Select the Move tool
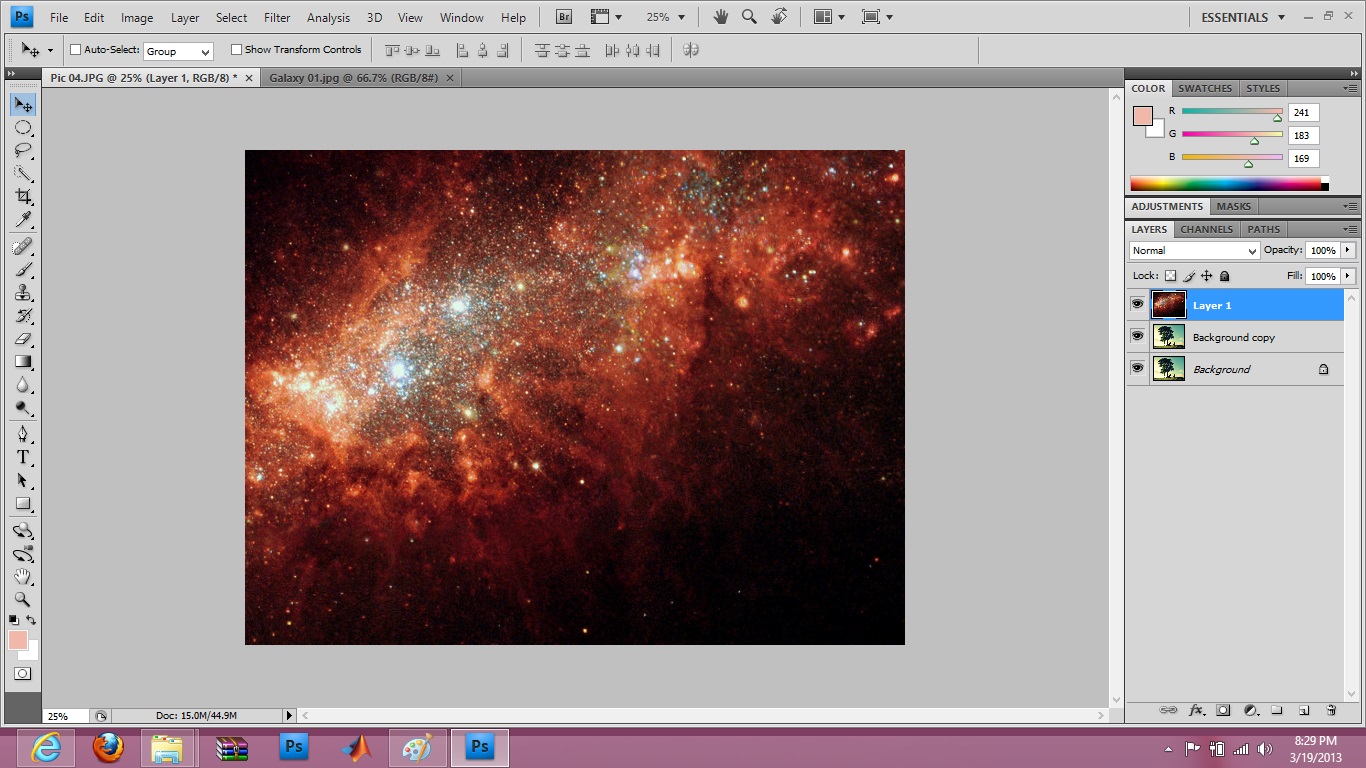1366x768 pixels. pos(23,105)
